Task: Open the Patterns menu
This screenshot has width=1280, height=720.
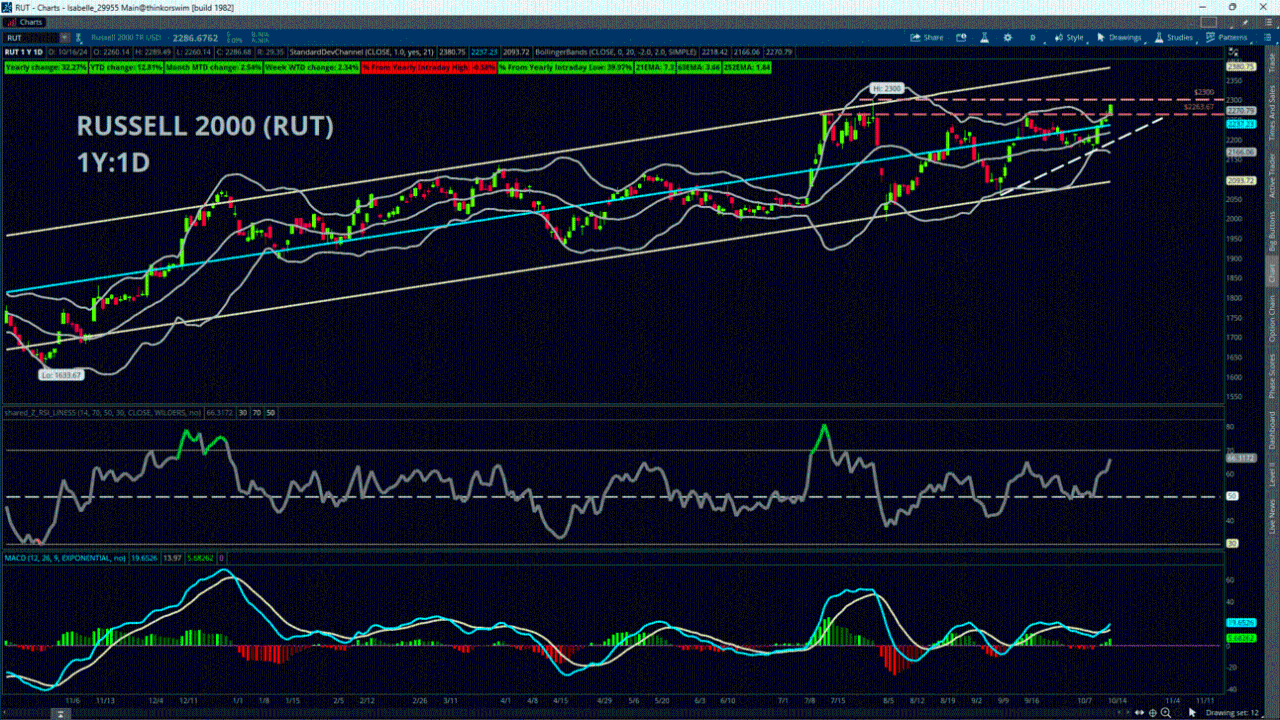Action: 1226,37
